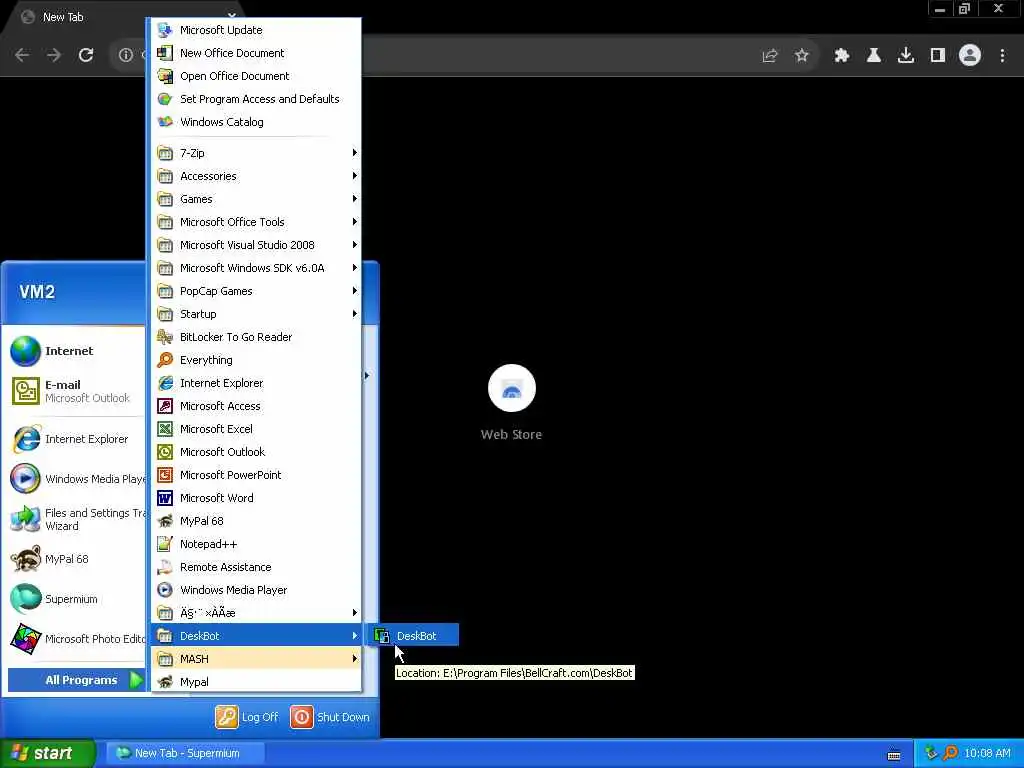Click Windows Media Player icon in left pane
This screenshot has width=1024, height=768.
point(25,479)
